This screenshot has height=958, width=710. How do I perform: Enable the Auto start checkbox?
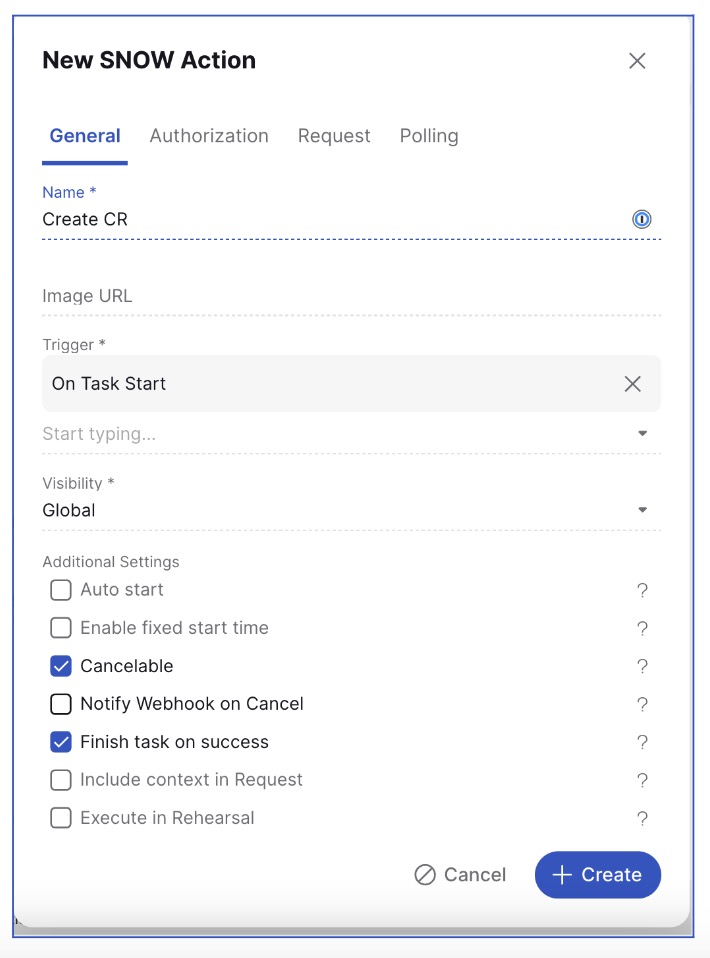[60, 590]
